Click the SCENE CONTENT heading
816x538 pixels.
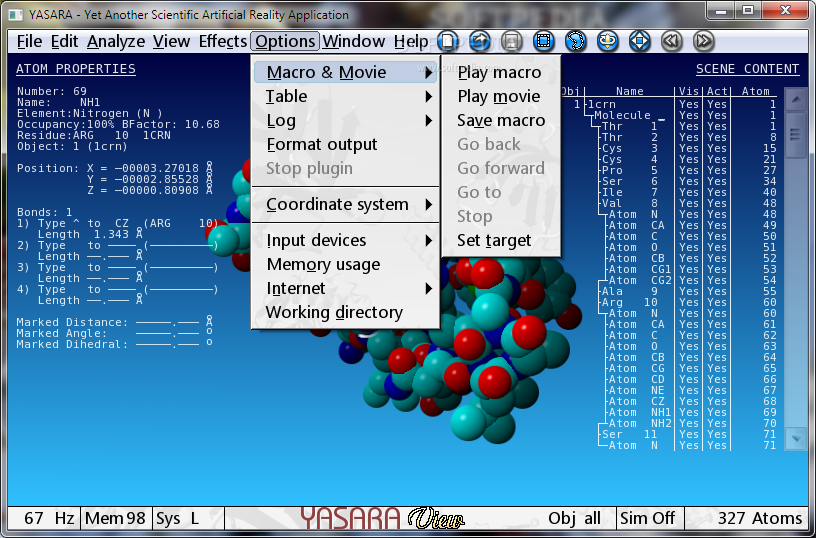747,69
